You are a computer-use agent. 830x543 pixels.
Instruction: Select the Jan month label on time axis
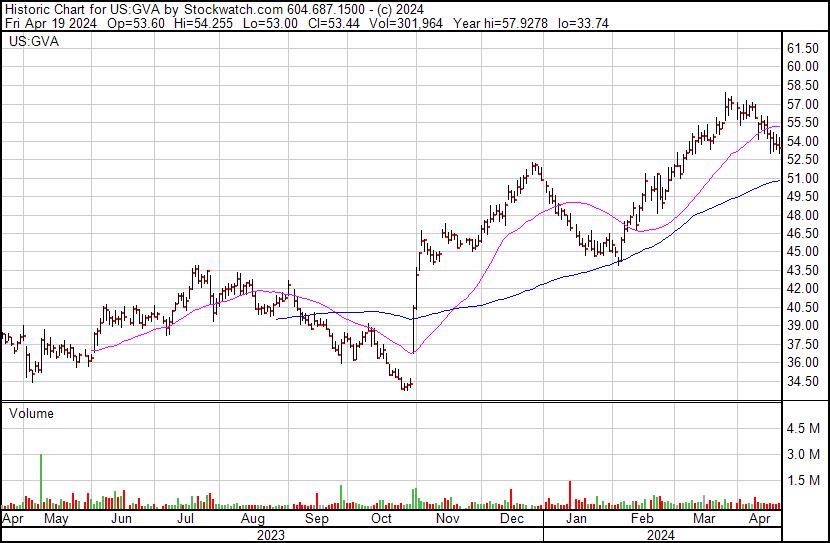[575, 520]
